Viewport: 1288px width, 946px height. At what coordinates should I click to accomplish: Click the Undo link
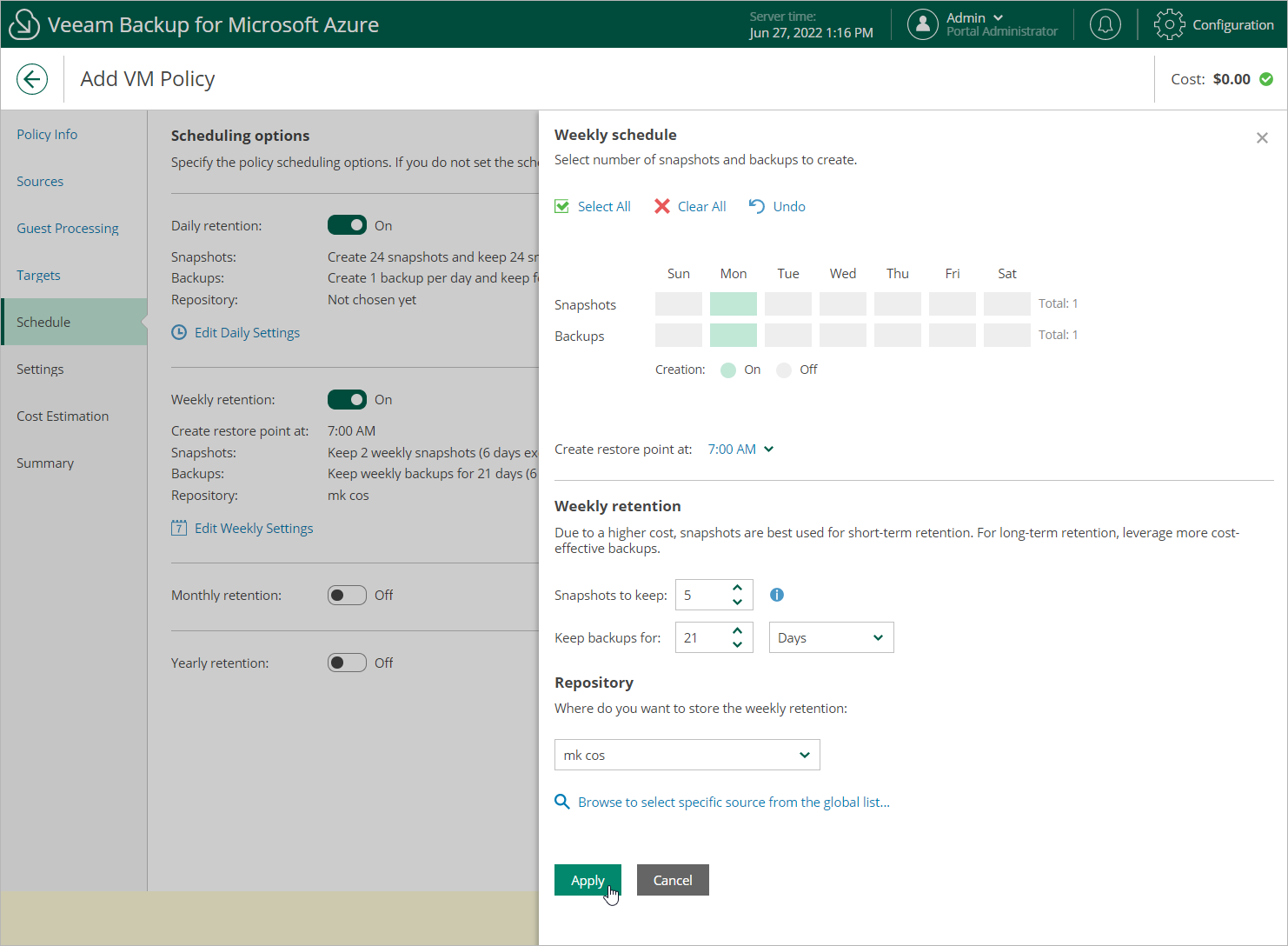pyautogui.click(x=789, y=206)
